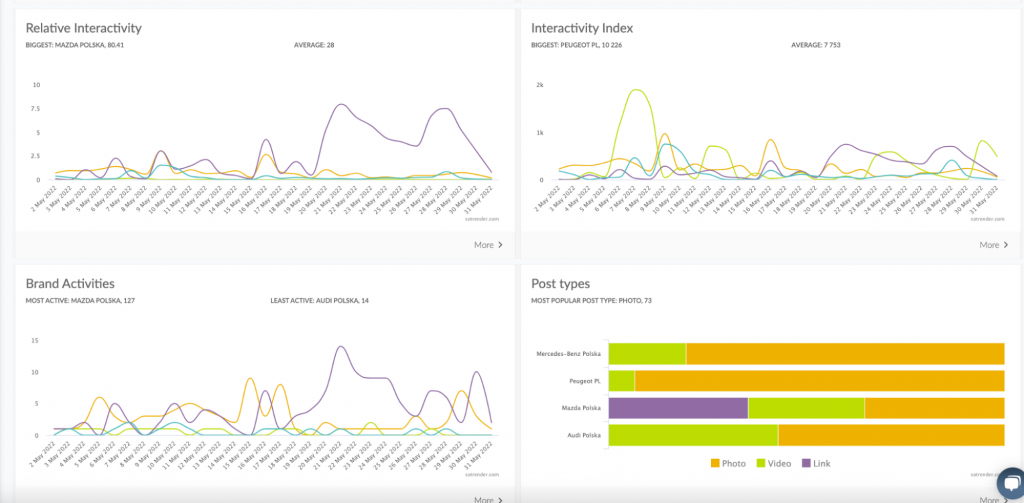Viewport: 1024px width, 503px height.
Task: Click 'AVERAGE: 7 753' text
Action: [x=818, y=45]
